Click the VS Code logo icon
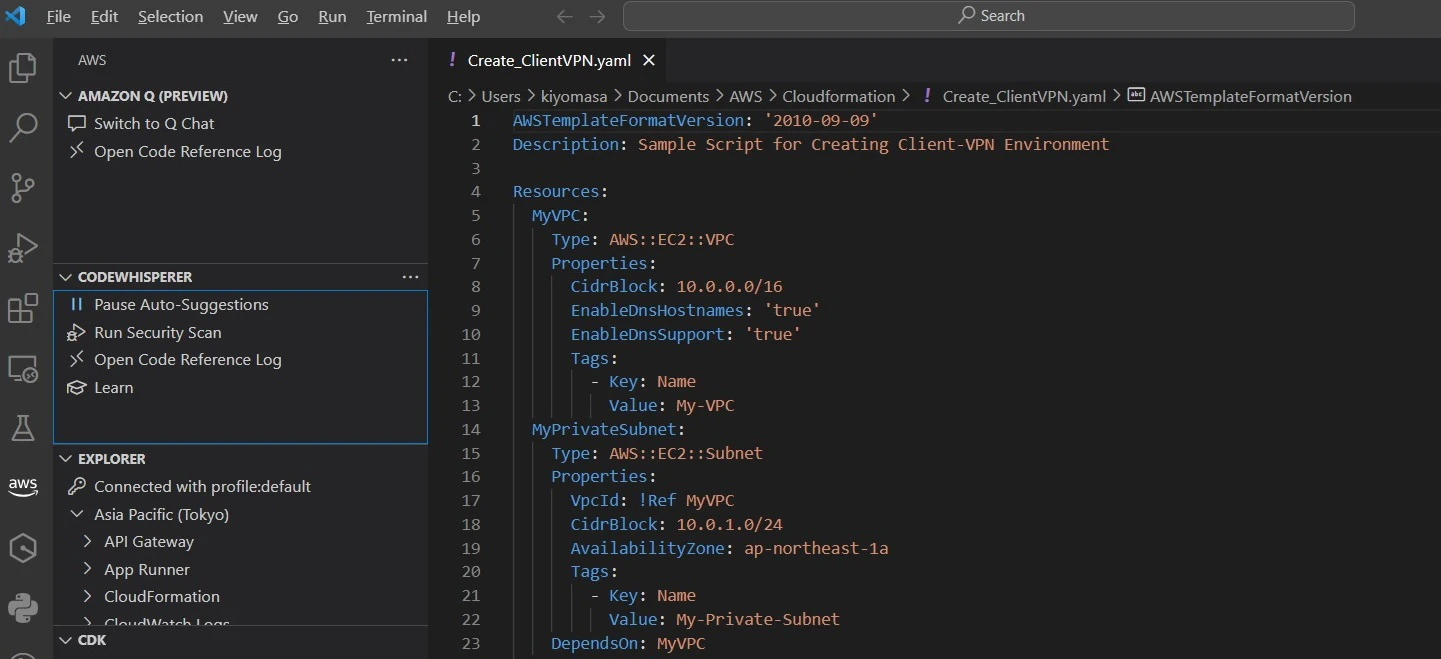Screen dimensions: 1441x659 tap(16, 16)
